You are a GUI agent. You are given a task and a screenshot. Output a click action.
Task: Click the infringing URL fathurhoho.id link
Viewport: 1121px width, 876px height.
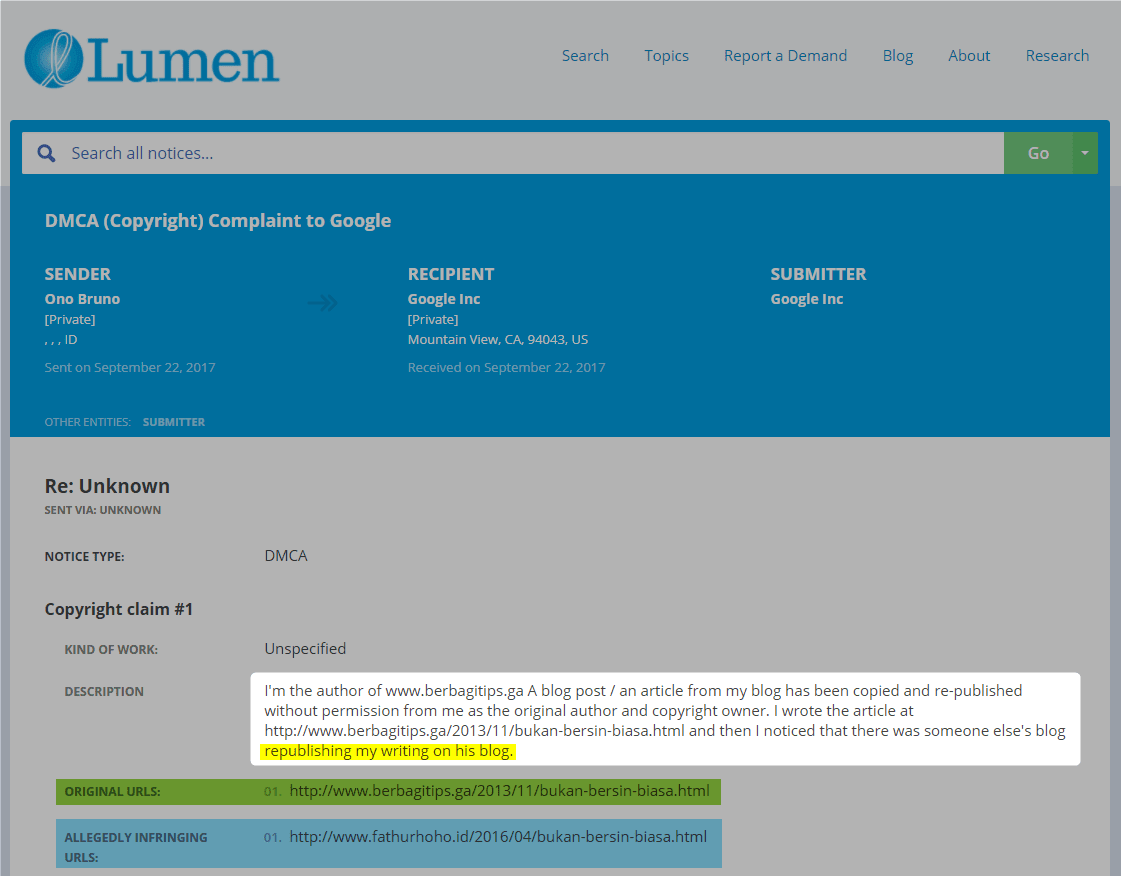(x=498, y=837)
